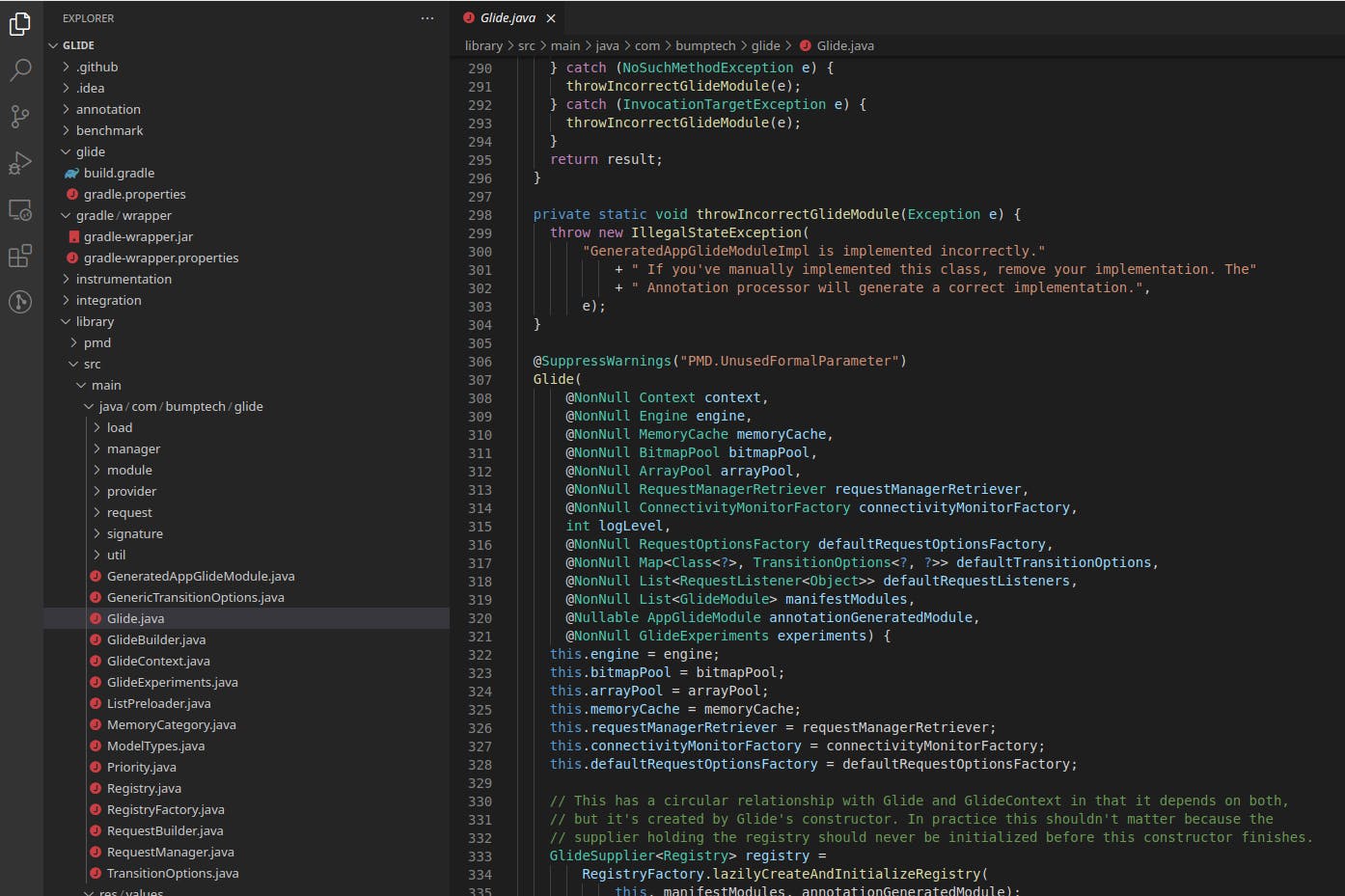
Task: Open the Extensions view
Action: click(20, 256)
